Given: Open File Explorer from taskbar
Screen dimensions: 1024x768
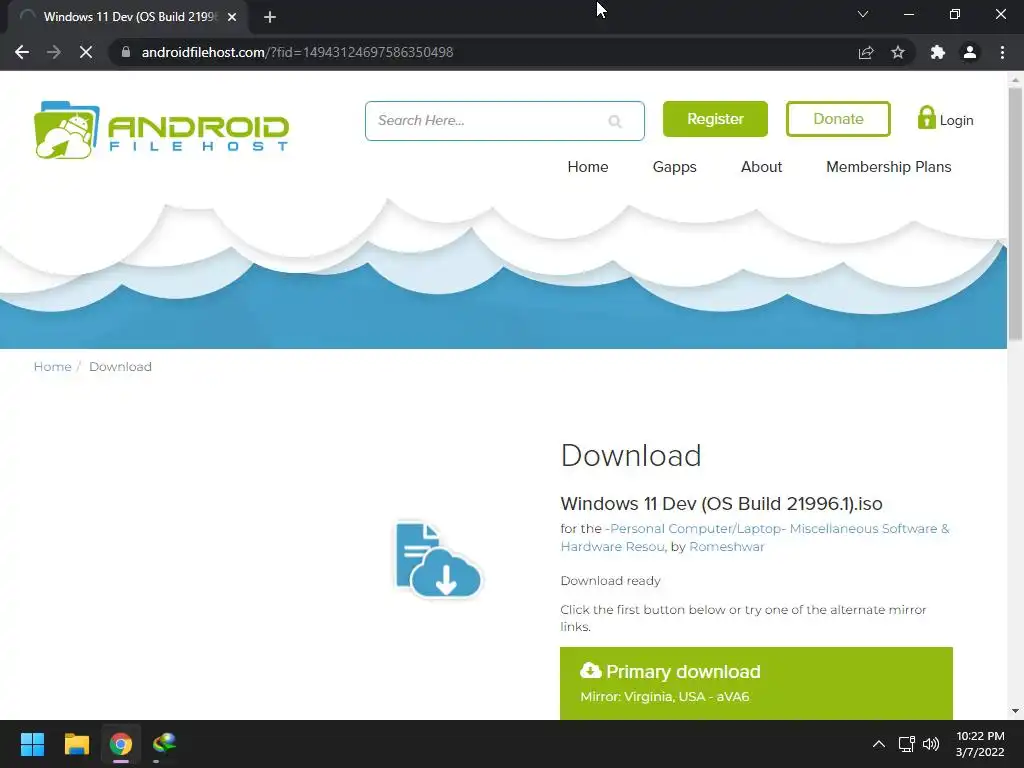Looking at the screenshot, I should click(76, 744).
